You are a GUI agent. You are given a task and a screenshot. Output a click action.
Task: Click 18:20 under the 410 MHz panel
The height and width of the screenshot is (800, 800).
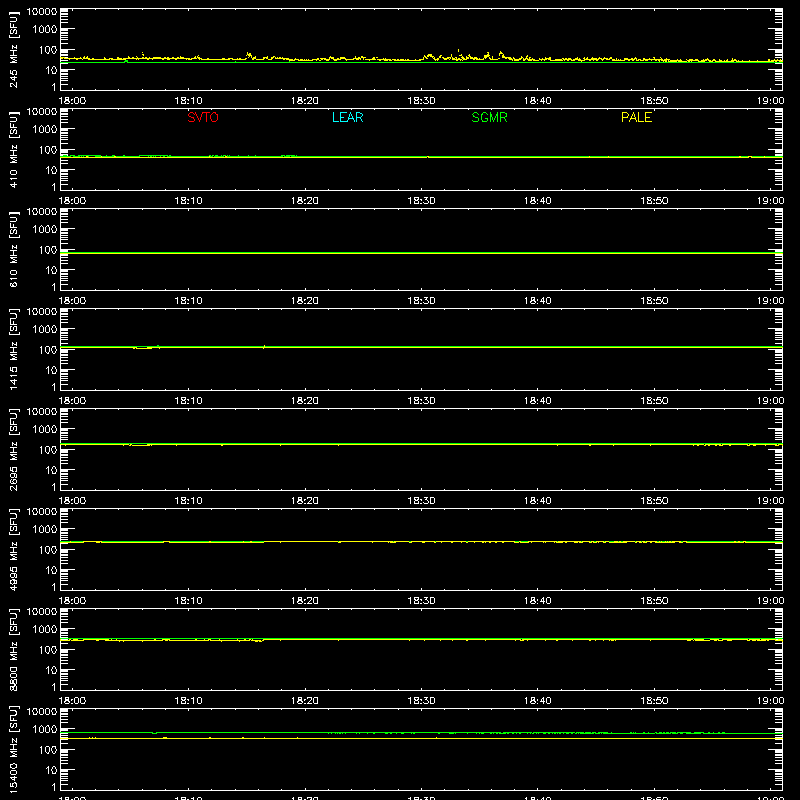tap(305, 201)
